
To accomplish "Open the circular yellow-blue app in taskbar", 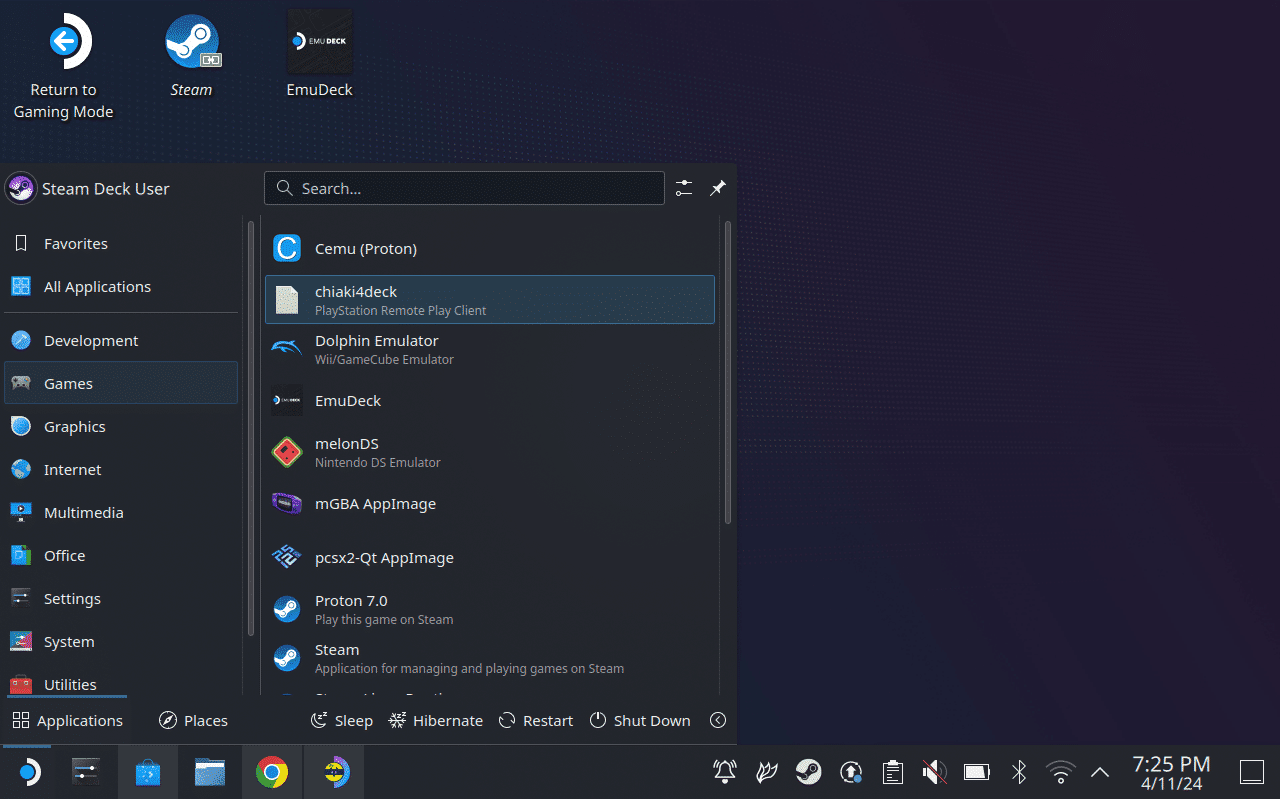I will click(334, 772).
